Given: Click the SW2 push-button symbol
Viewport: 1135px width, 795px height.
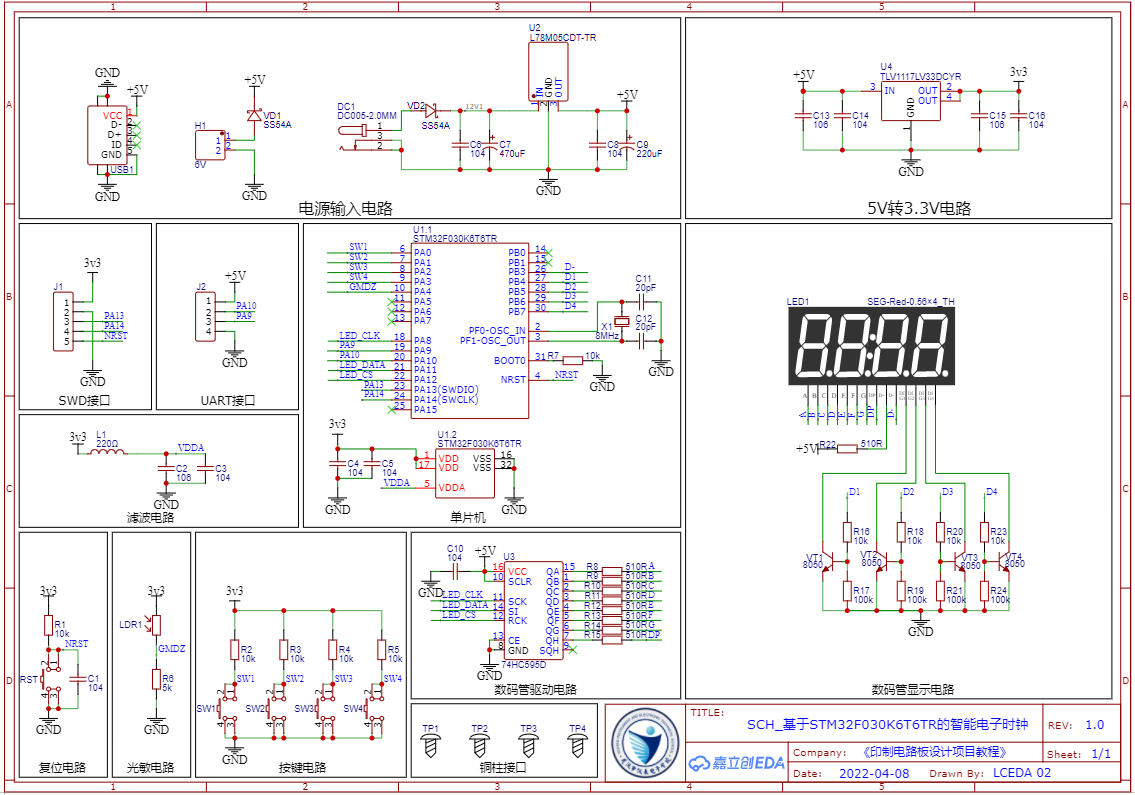Looking at the screenshot, I should (x=277, y=708).
